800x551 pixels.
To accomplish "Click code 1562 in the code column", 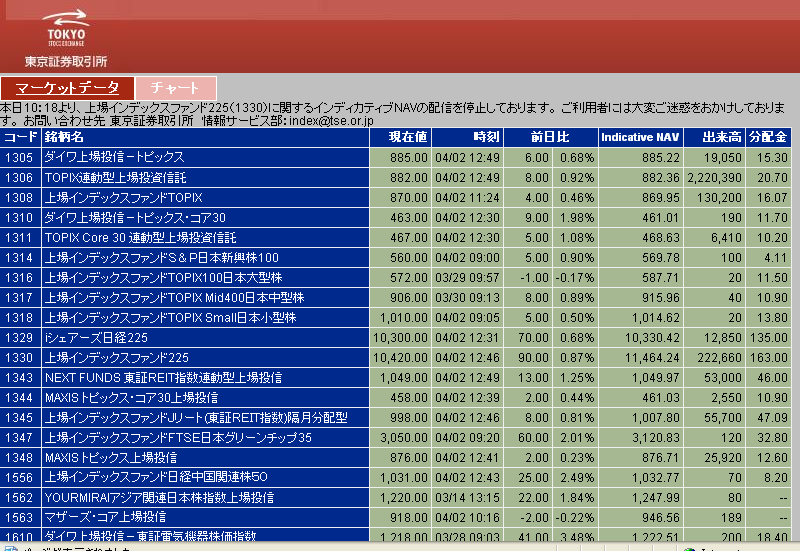I will tap(19, 498).
